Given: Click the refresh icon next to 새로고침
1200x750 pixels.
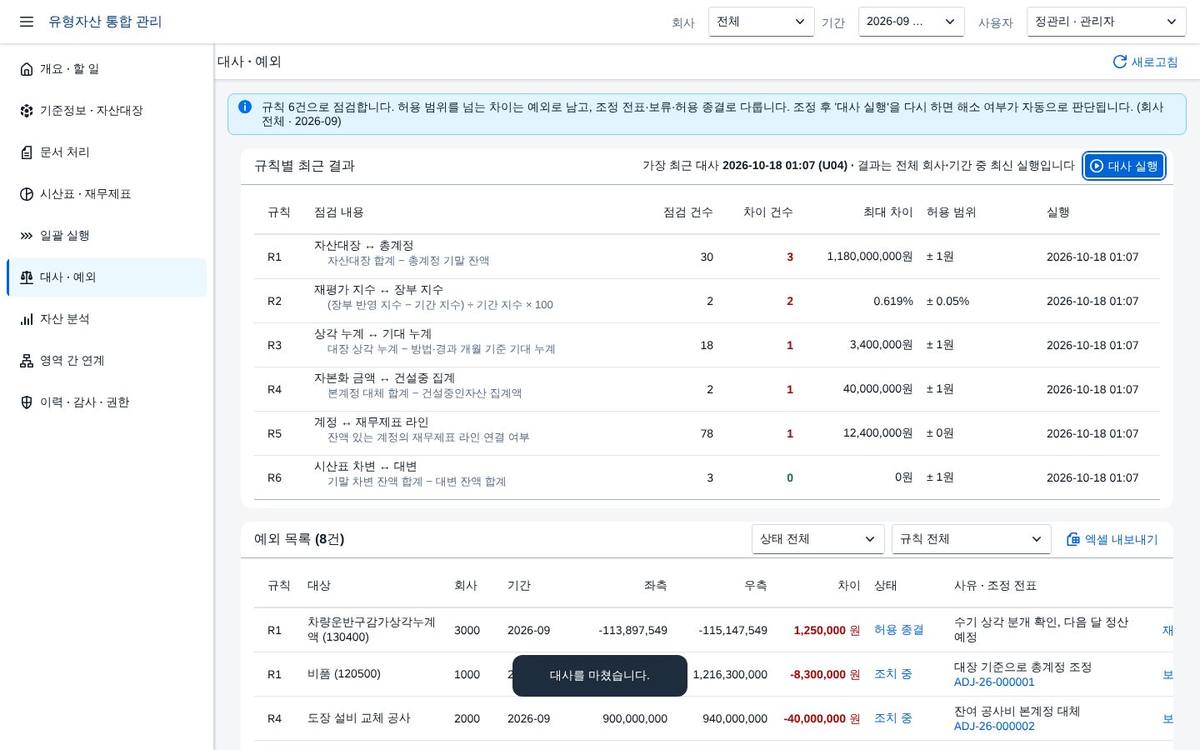Looking at the screenshot, I should (x=1120, y=62).
